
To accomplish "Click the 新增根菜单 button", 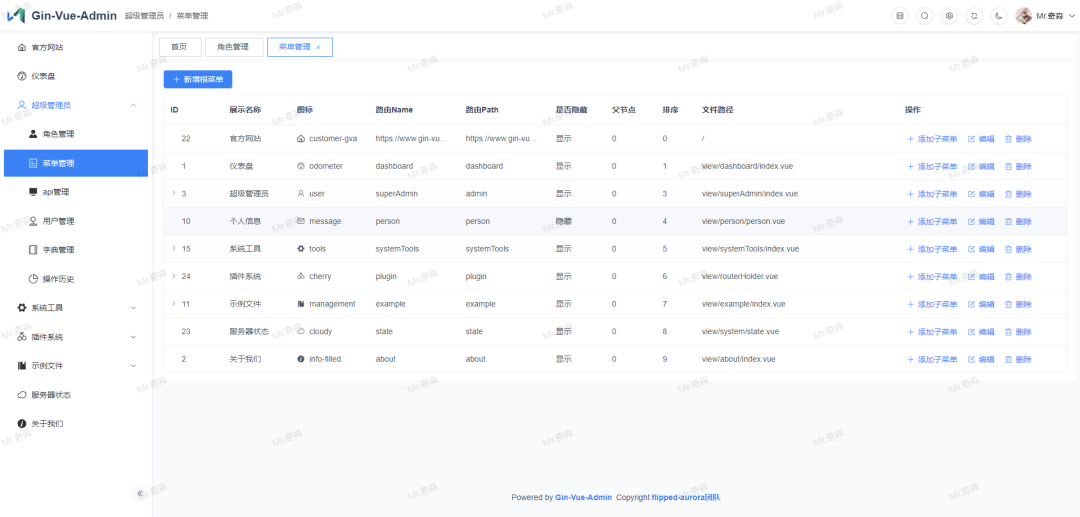I will tap(198, 79).
